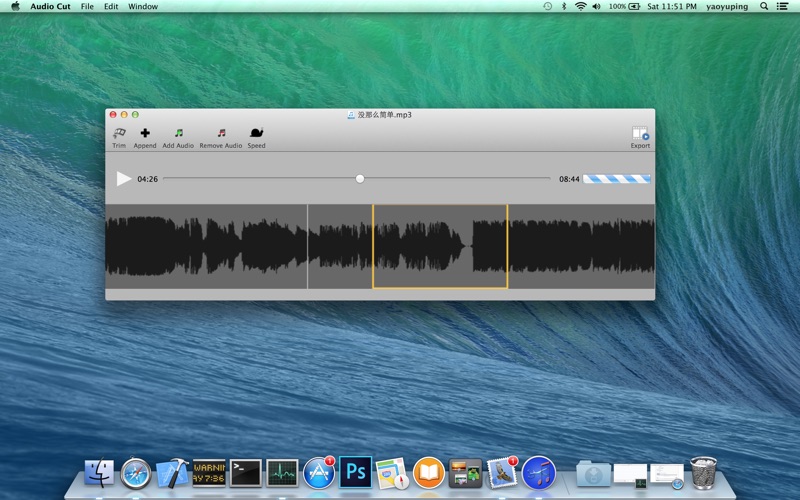Open the Trash in the Dock
This screenshot has width=800, height=500.
[703, 472]
